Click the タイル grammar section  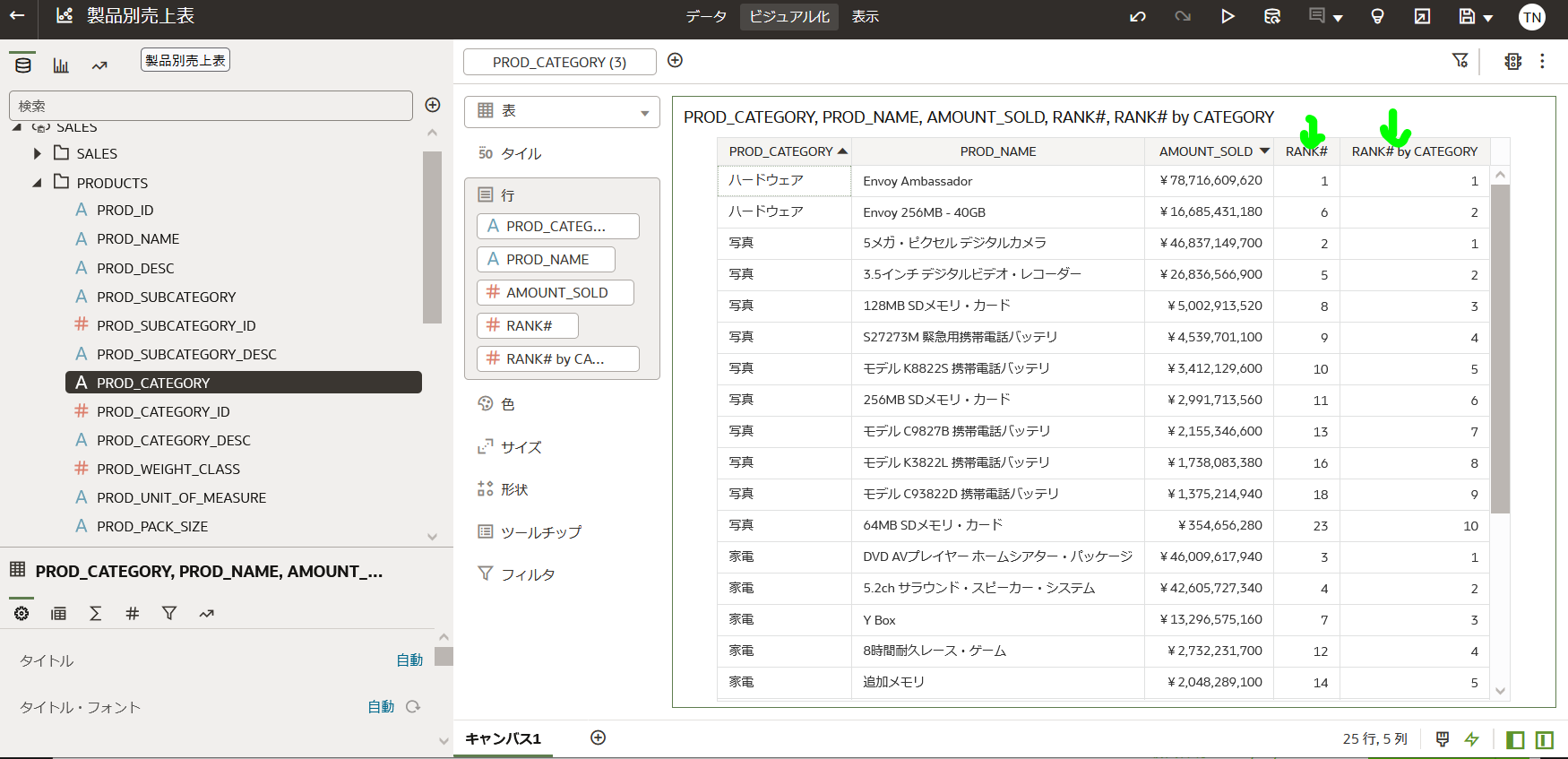click(521, 154)
